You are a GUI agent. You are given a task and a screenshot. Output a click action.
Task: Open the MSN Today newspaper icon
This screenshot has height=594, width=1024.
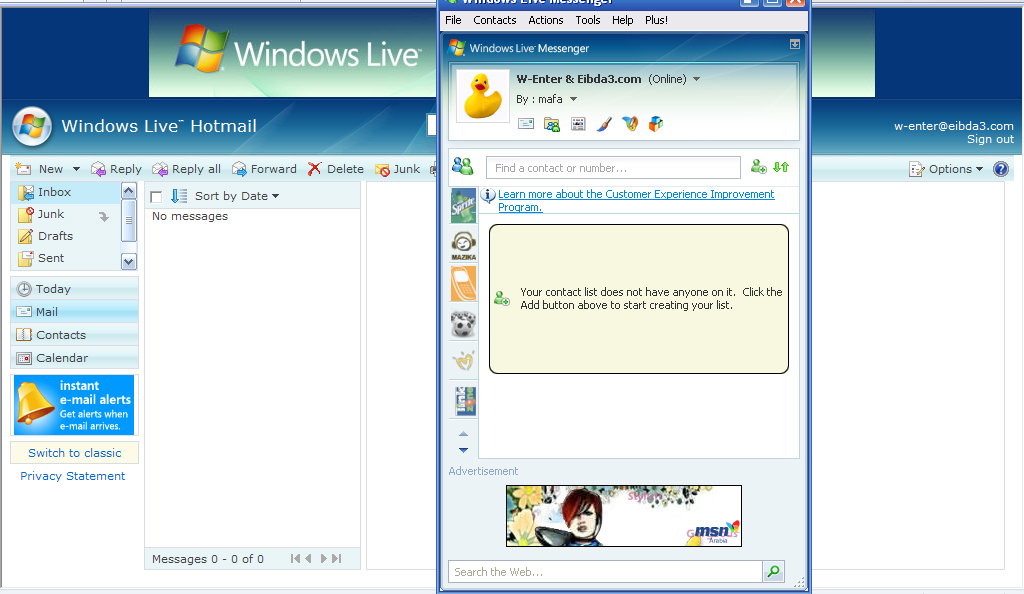(578, 123)
